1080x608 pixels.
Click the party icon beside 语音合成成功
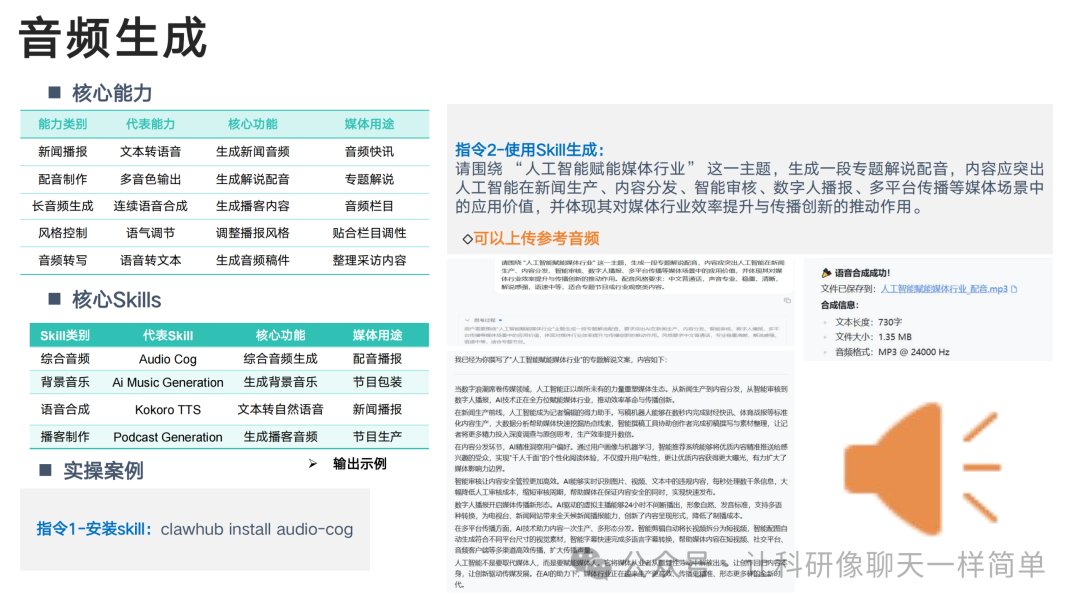click(x=826, y=273)
